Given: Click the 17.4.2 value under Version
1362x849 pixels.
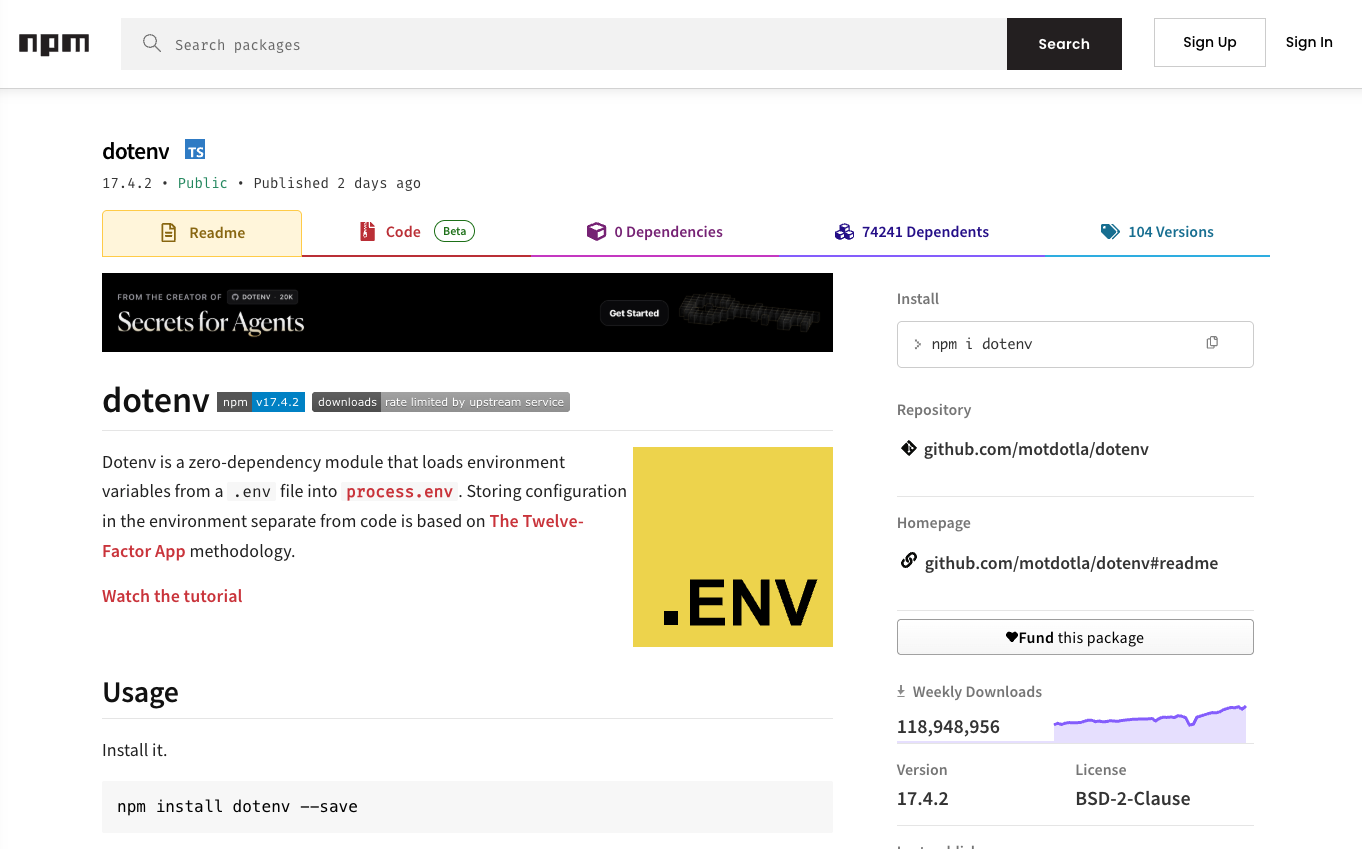Looking at the screenshot, I should tap(923, 799).
